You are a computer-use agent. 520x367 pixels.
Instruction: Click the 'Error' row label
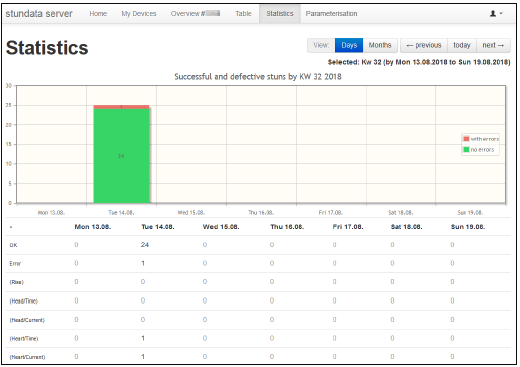coord(15,264)
